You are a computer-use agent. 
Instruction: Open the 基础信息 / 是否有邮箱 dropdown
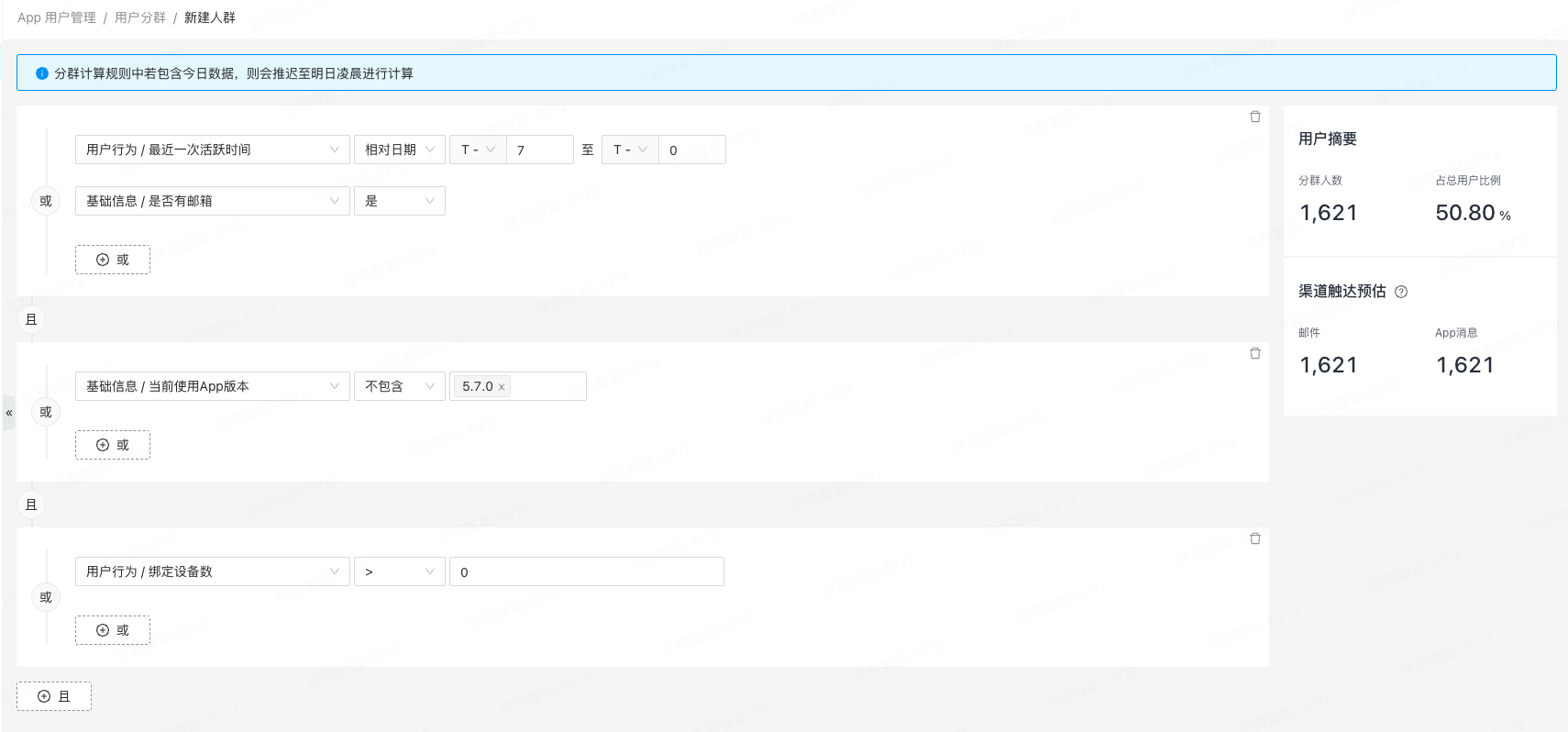[x=213, y=201]
